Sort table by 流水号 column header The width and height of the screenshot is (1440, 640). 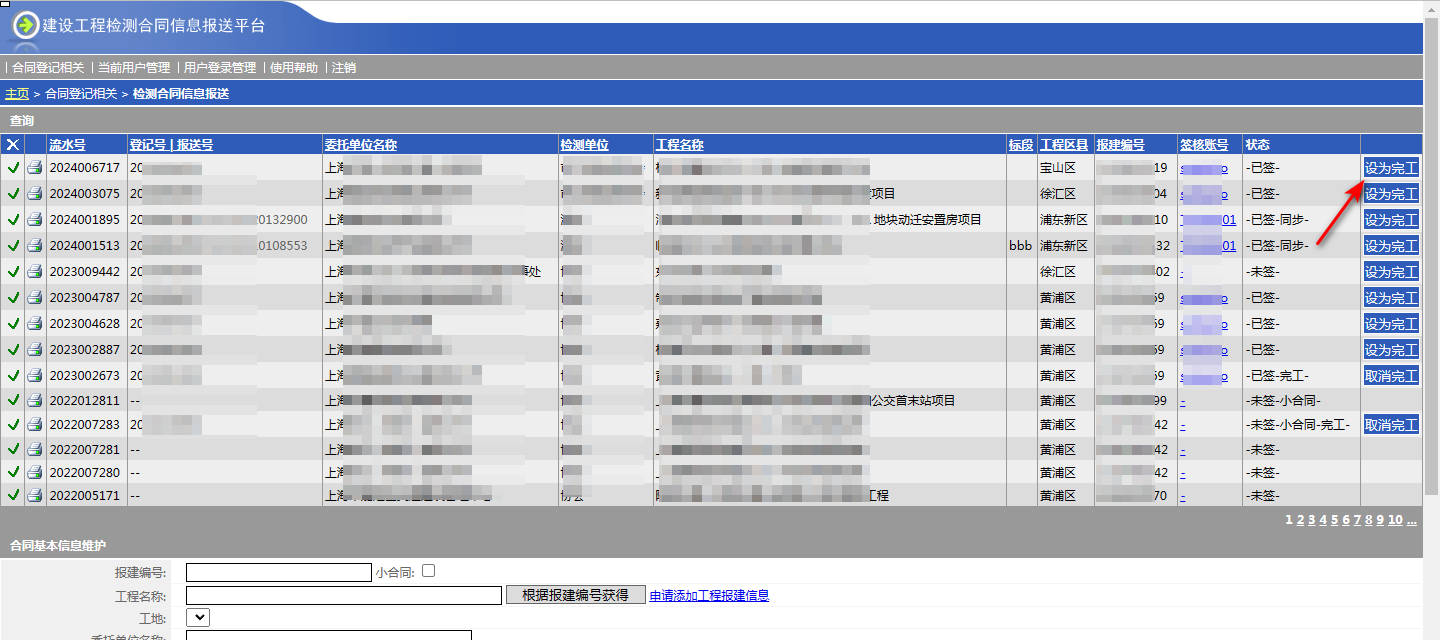point(68,145)
